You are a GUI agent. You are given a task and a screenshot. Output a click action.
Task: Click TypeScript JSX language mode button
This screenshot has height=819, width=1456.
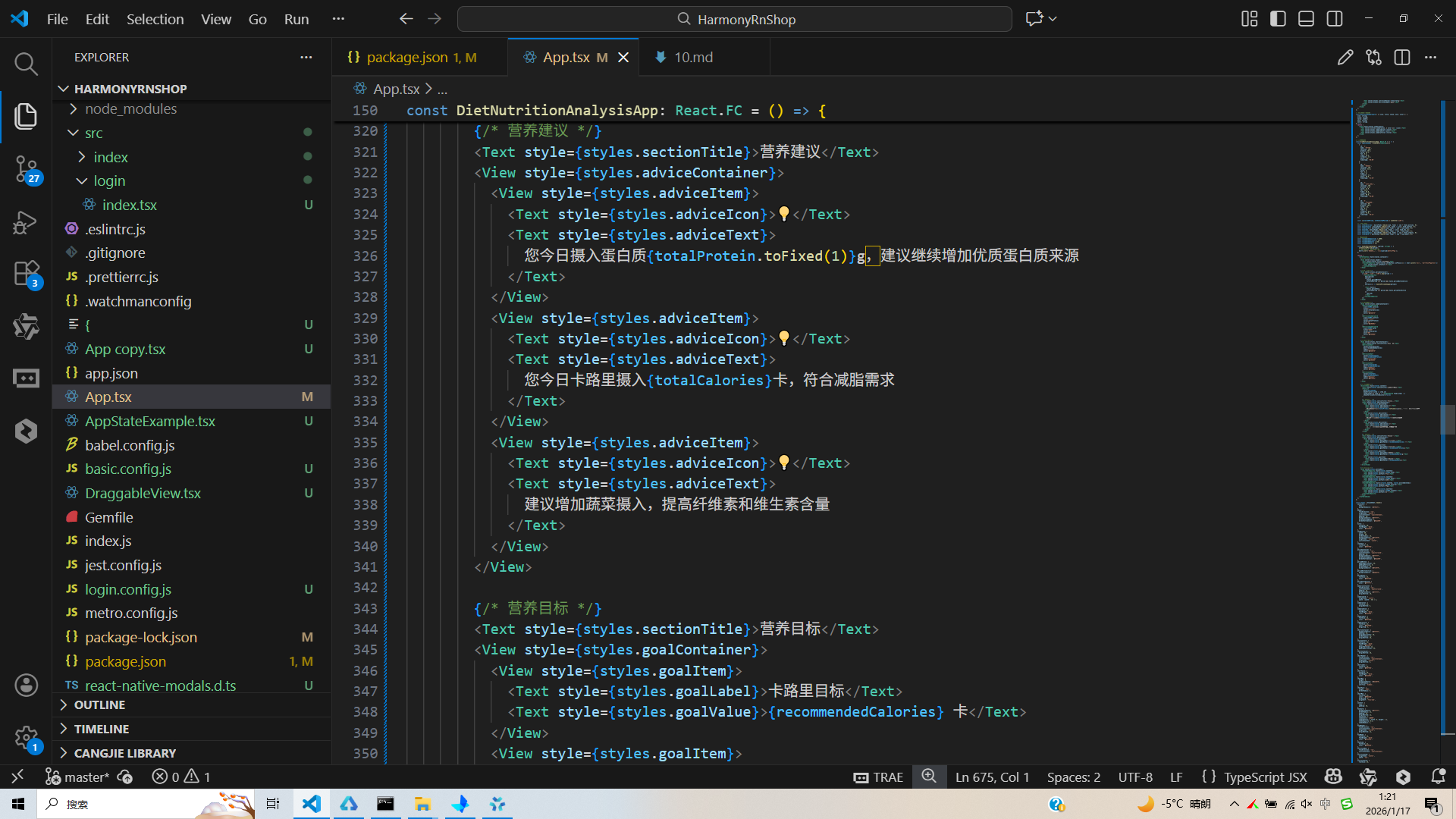click(1264, 777)
